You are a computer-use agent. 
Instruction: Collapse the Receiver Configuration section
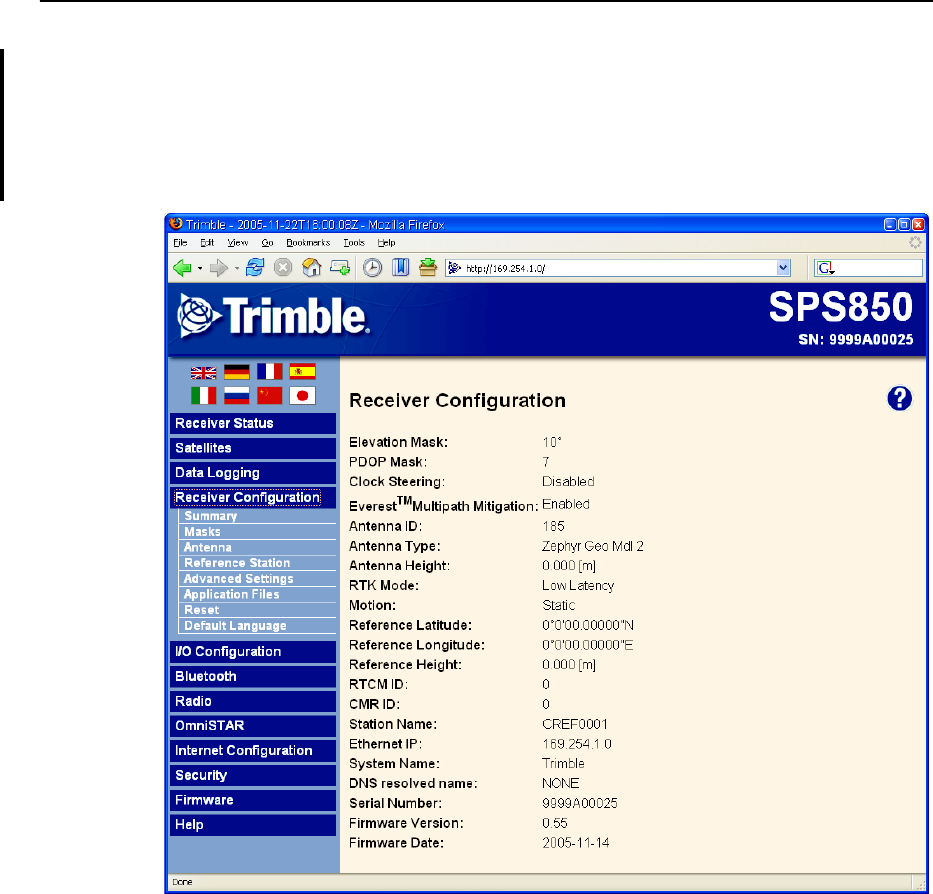pyautogui.click(x=253, y=498)
